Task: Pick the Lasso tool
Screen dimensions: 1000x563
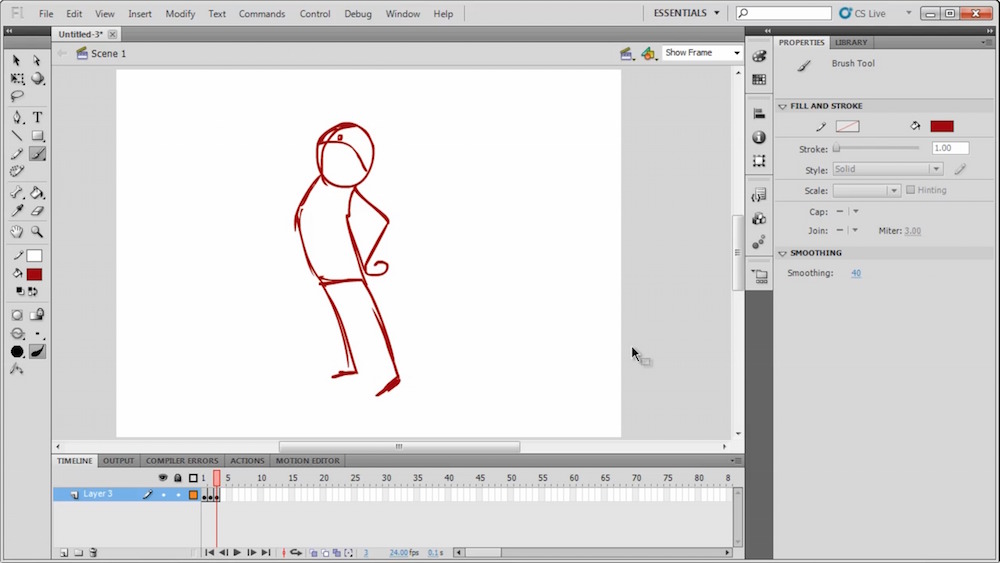Action: [17, 97]
